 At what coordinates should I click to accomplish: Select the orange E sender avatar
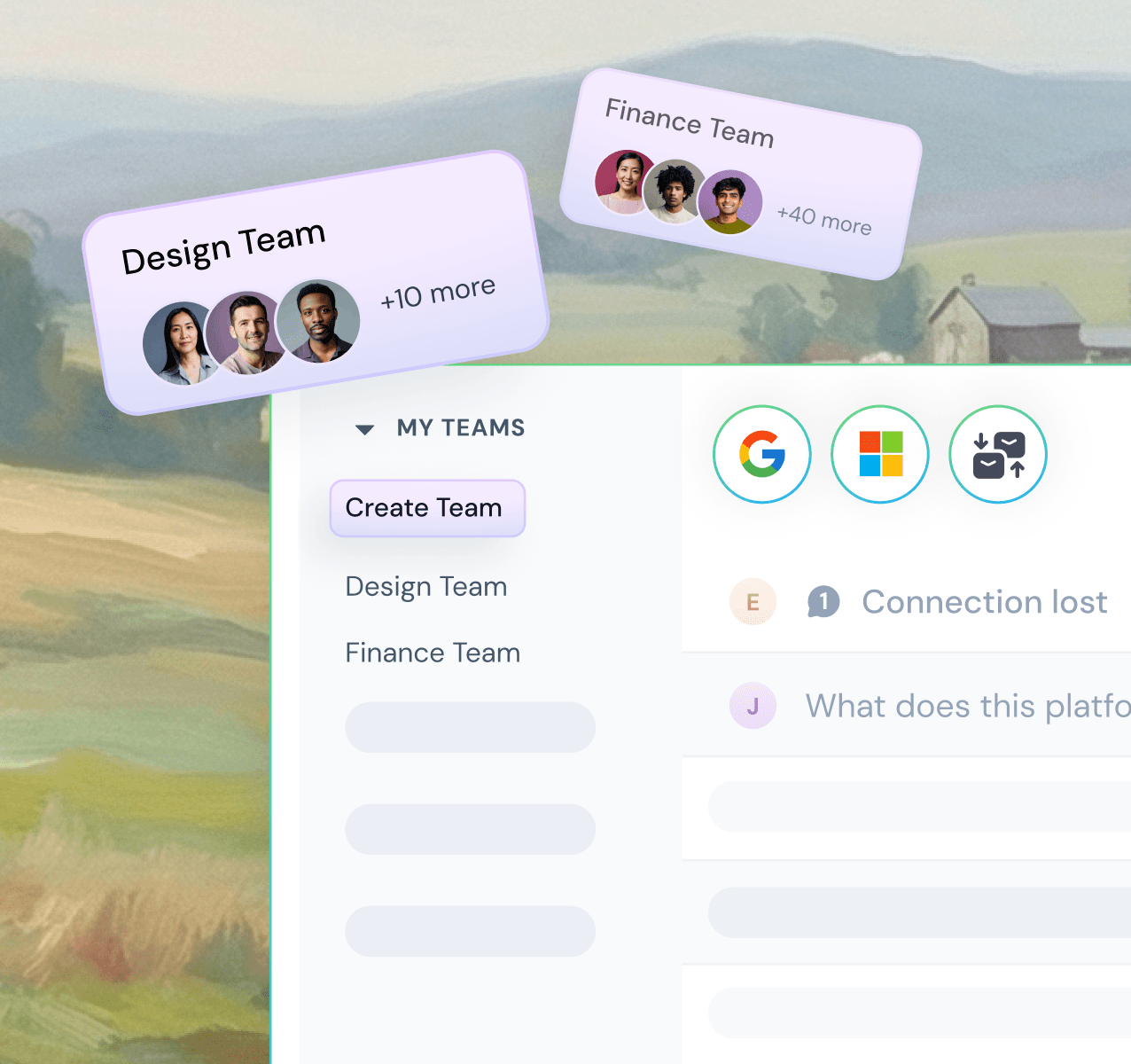coord(753,602)
